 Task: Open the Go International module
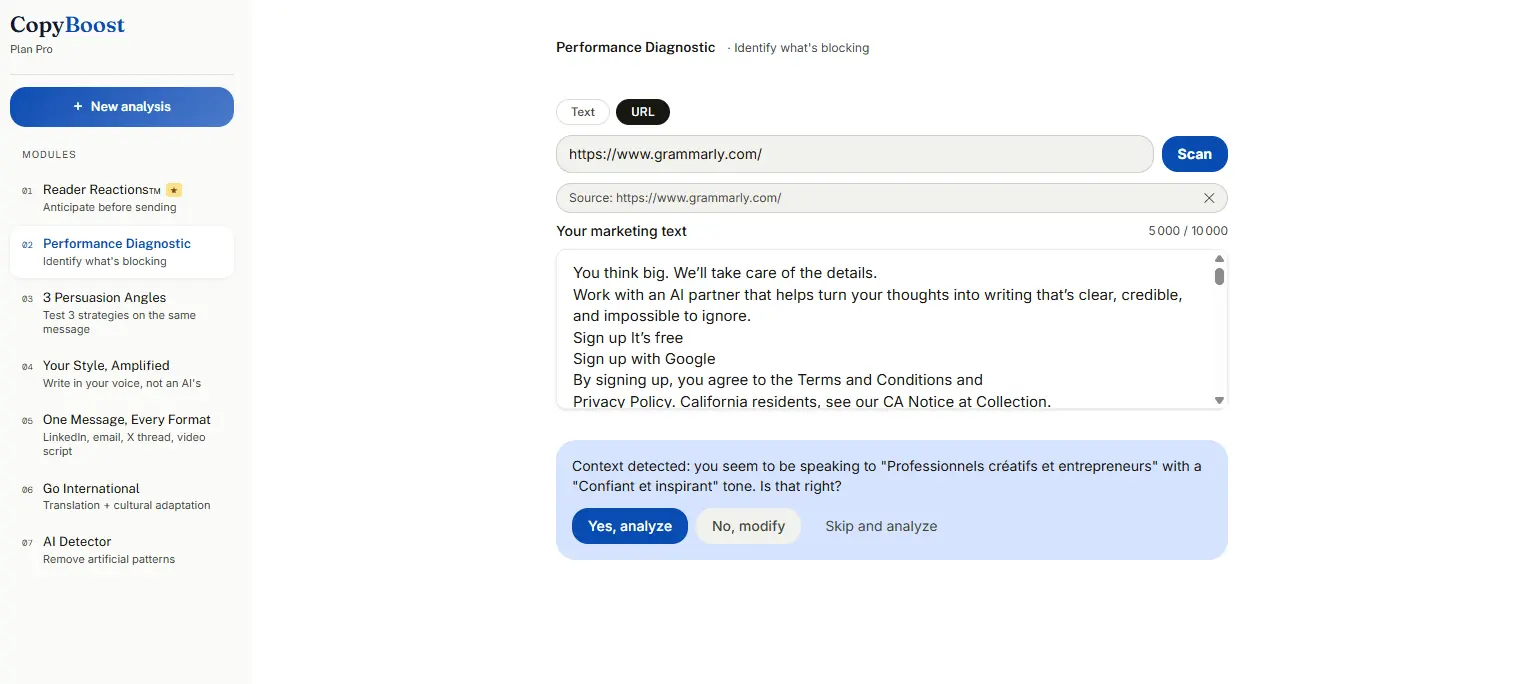(122, 496)
